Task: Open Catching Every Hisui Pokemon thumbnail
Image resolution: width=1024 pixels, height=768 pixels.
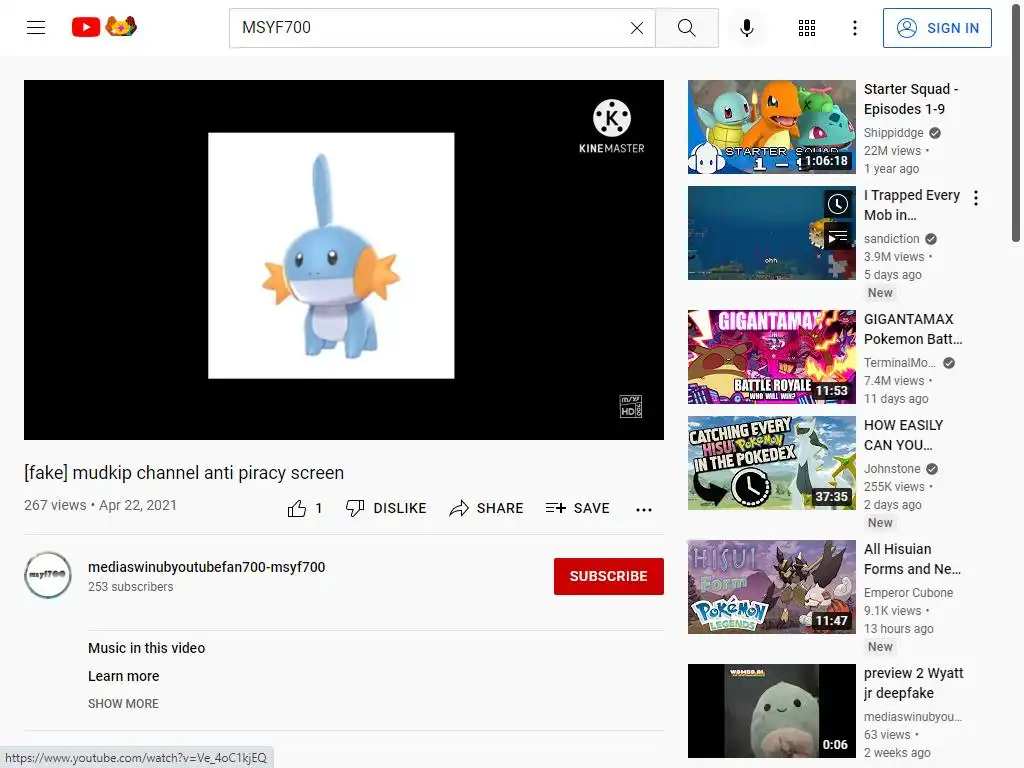Action: [x=771, y=462]
